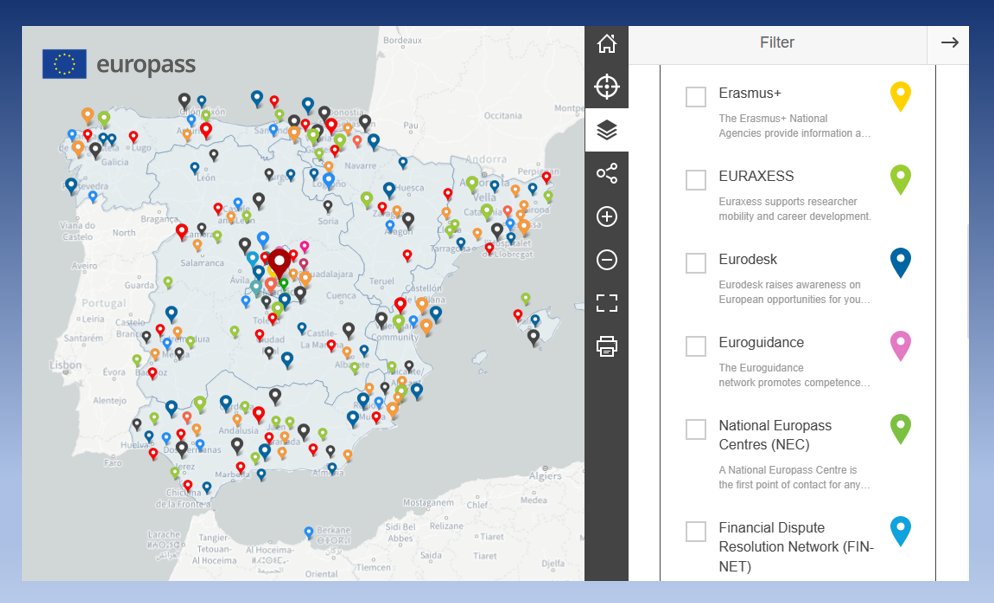Click 'A National Europass Centre is' description
The width and height of the screenshot is (994, 603).
(x=794, y=477)
